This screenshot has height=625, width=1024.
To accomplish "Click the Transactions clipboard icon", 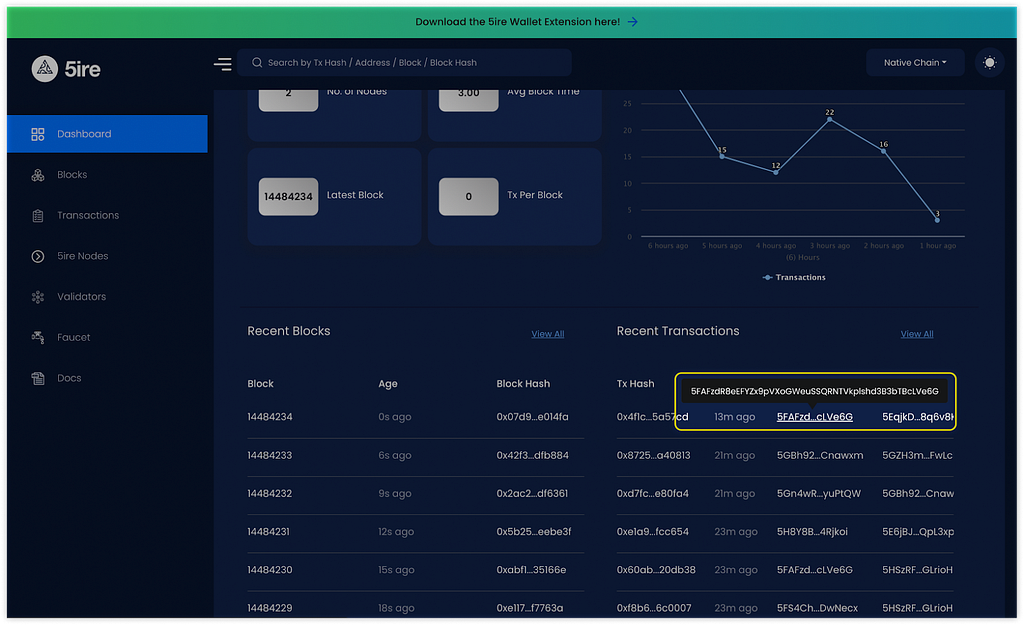I will [38, 216].
